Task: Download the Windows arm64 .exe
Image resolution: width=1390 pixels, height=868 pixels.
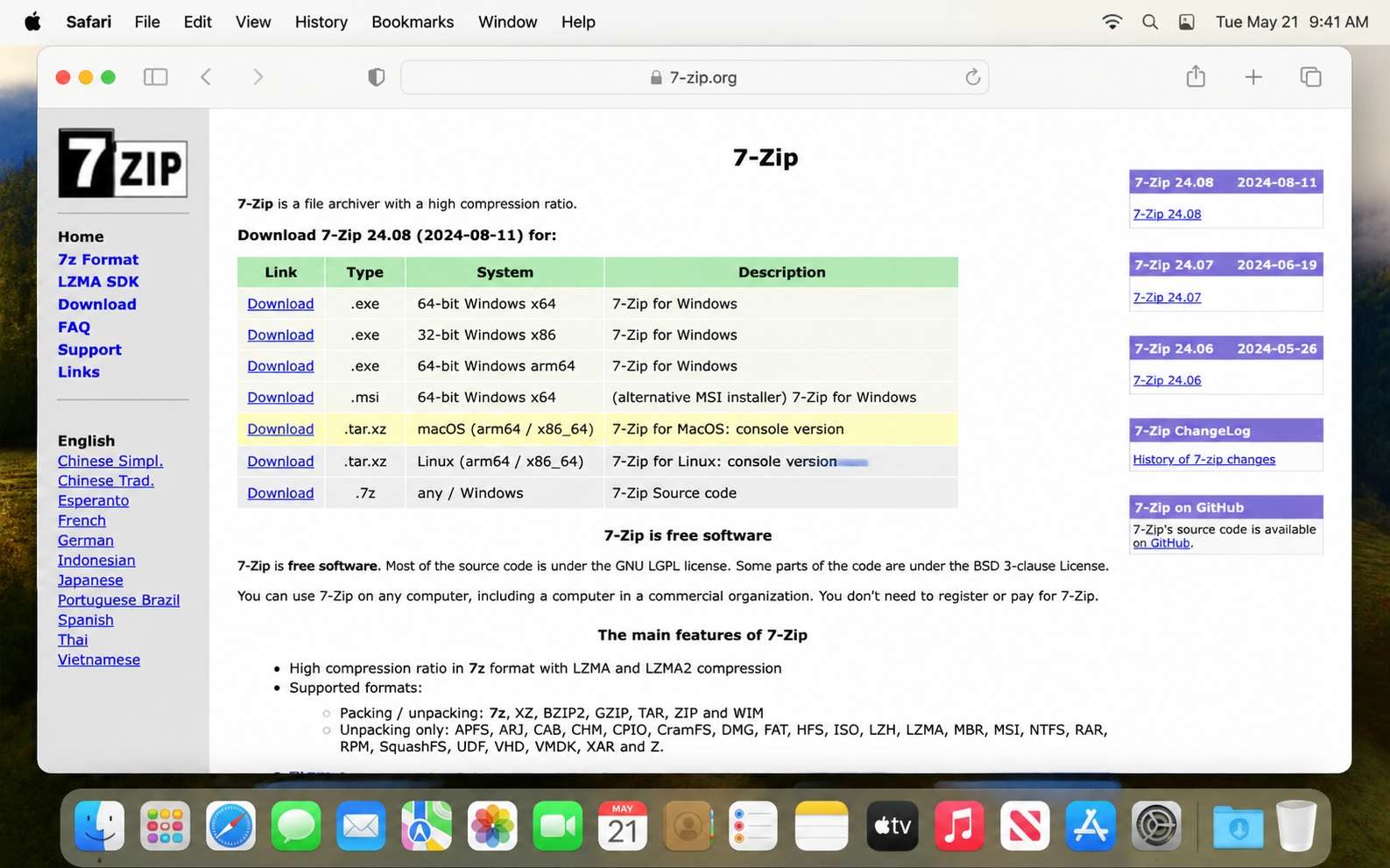Action: tap(280, 366)
